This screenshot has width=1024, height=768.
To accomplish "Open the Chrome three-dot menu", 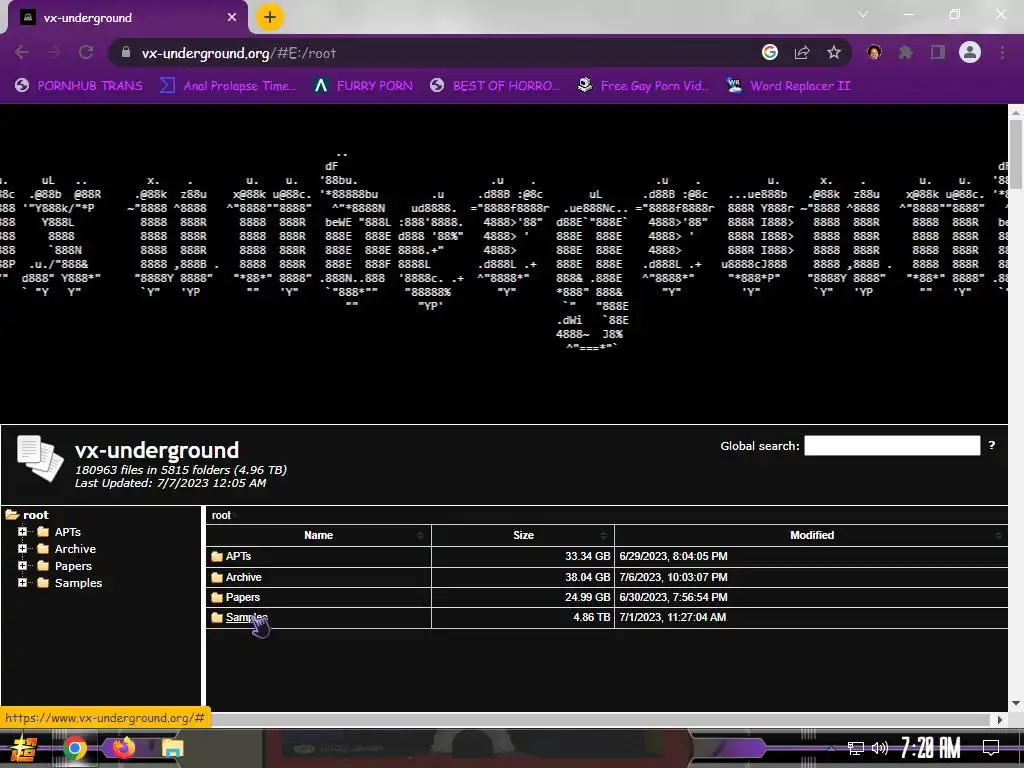I will [1002, 52].
